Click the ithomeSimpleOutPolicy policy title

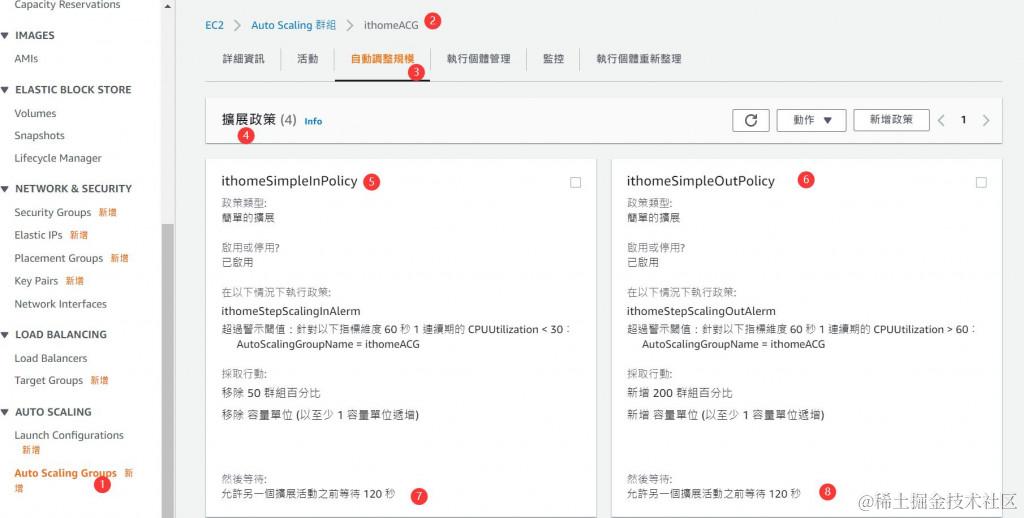tap(701, 181)
